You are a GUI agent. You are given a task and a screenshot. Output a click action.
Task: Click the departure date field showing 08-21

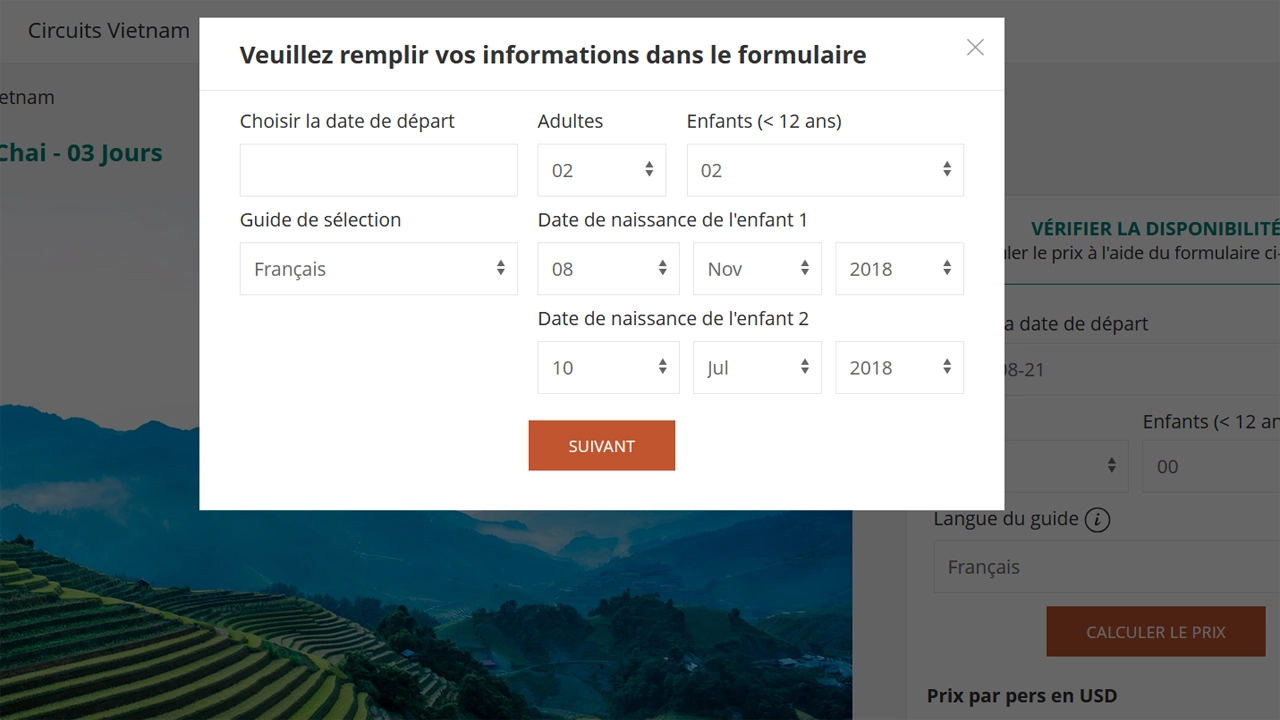[x=1100, y=370]
